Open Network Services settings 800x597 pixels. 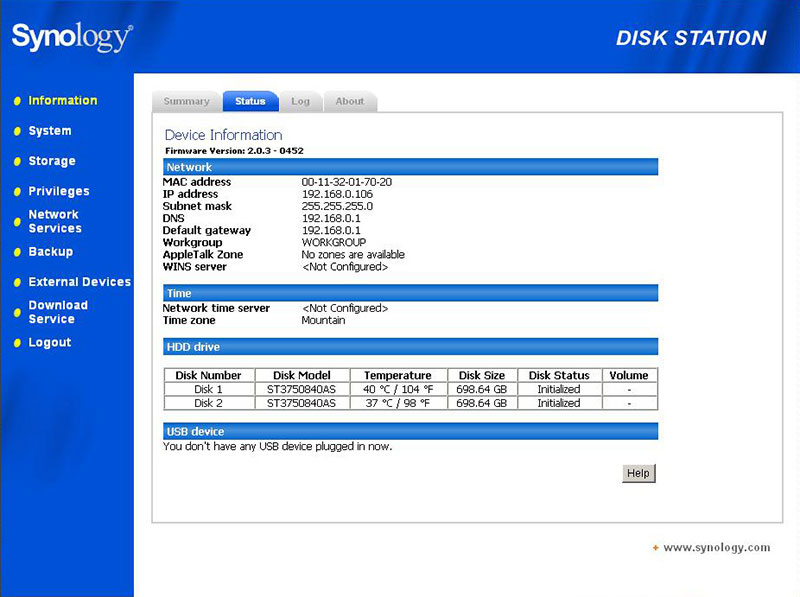[55, 221]
